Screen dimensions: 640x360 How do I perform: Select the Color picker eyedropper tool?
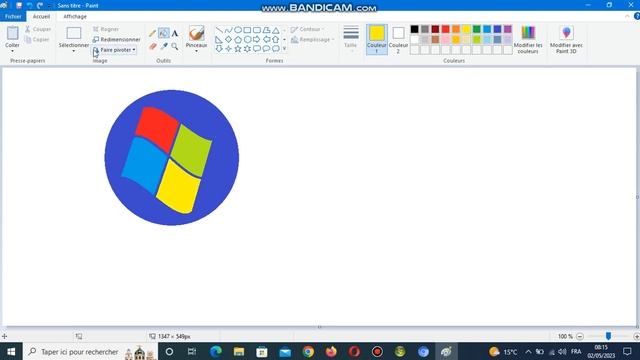164,47
